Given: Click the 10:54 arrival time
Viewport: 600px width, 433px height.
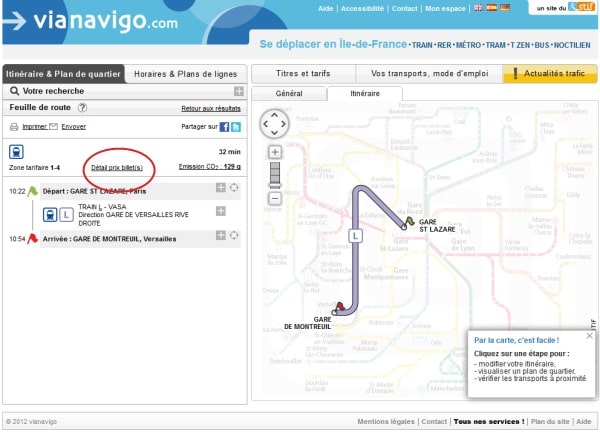Looking at the screenshot, I should (17, 239).
